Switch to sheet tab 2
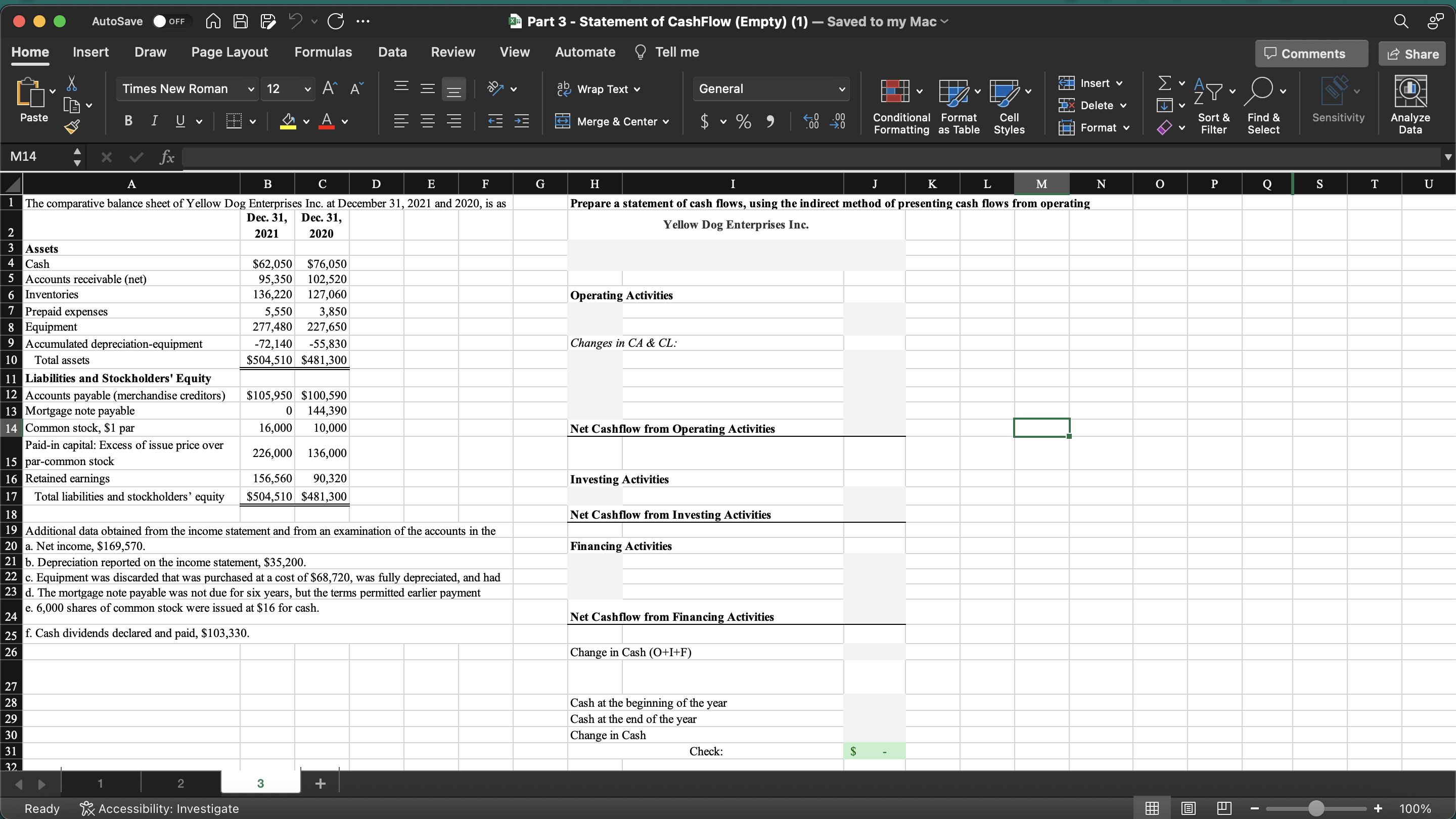Image resolution: width=1456 pixels, height=819 pixels. click(180, 784)
